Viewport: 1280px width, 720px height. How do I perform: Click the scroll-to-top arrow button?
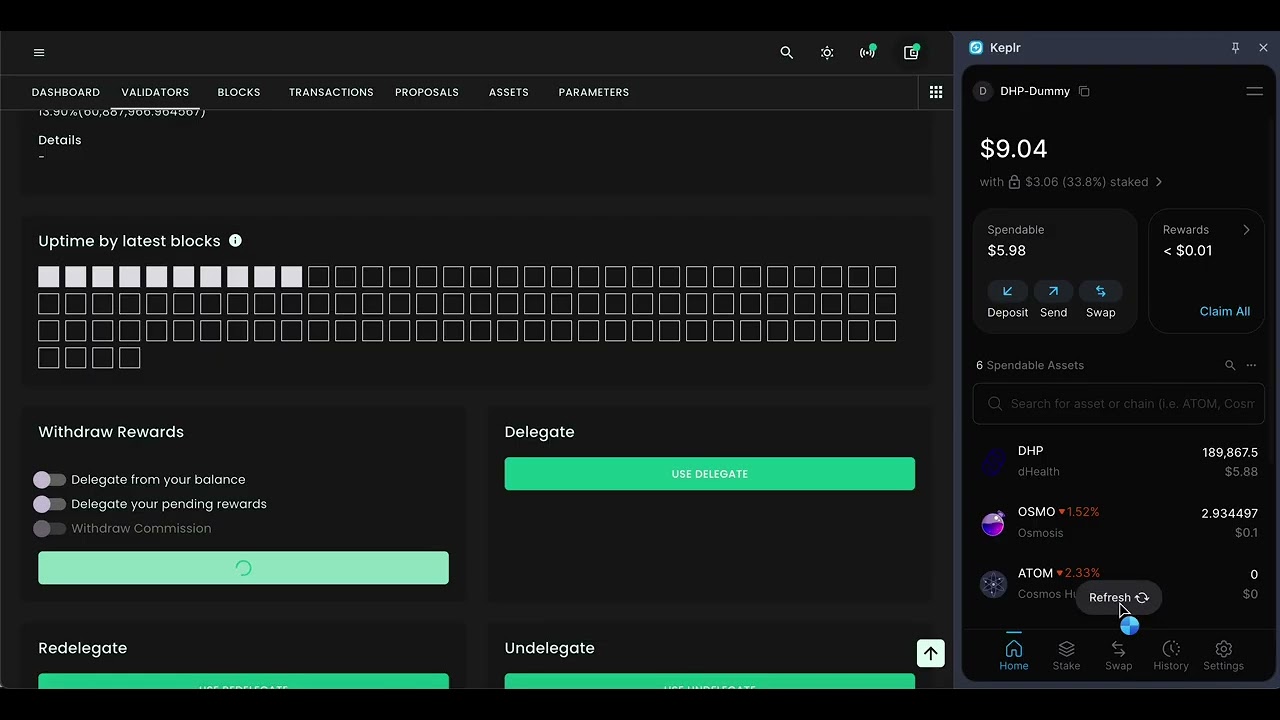click(x=931, y=654)
